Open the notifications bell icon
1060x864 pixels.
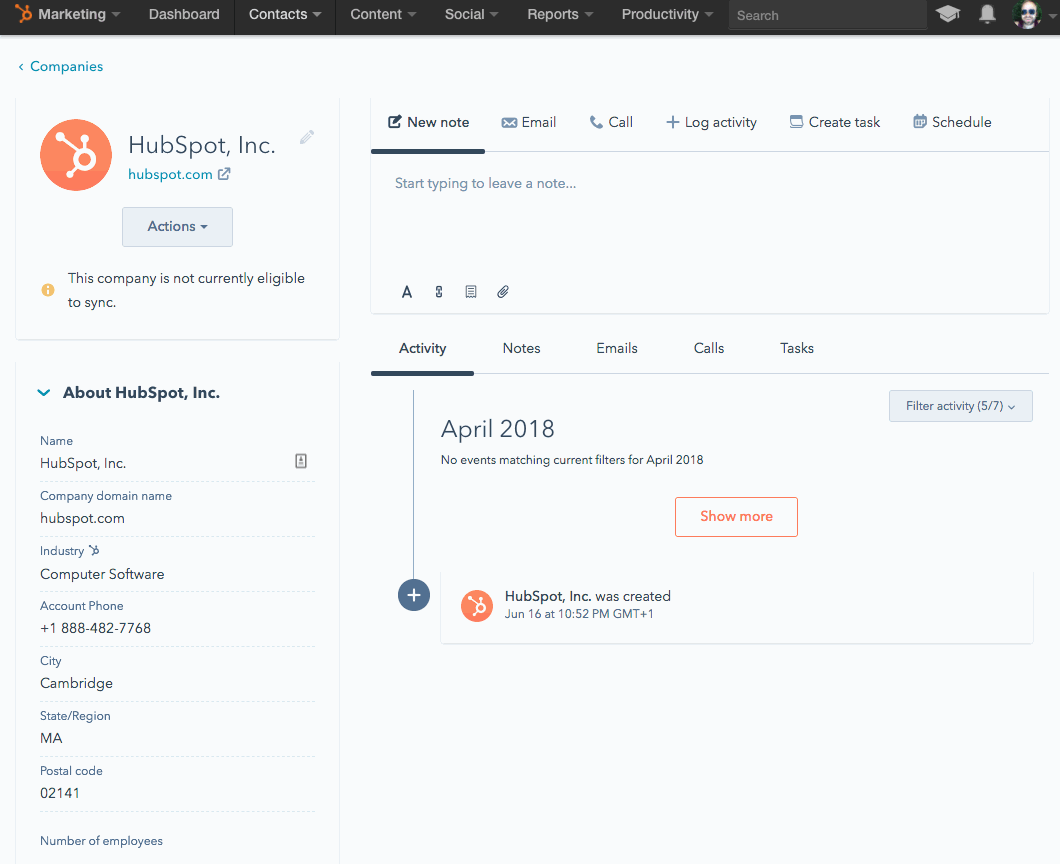[x=987, y=14]
